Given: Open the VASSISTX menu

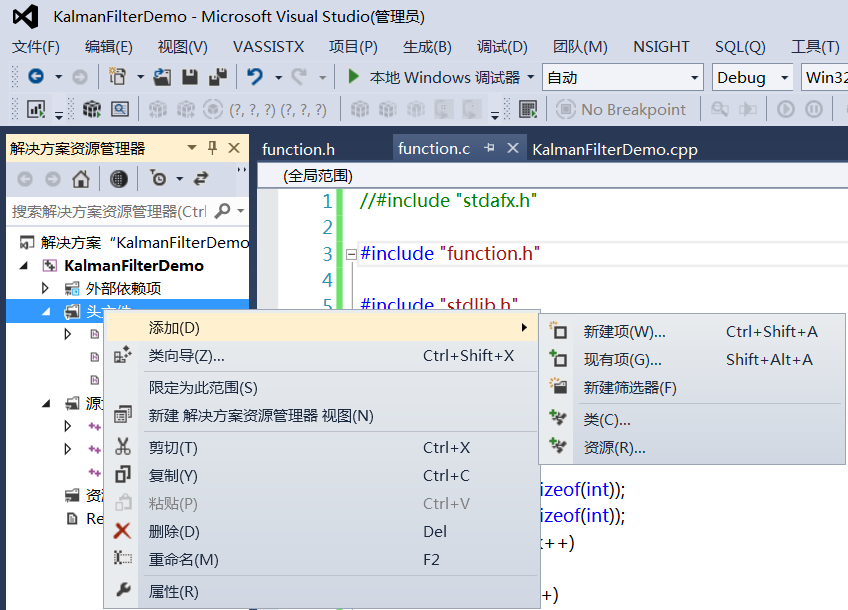Looking at the screenshot, I should tap(268, 47).
